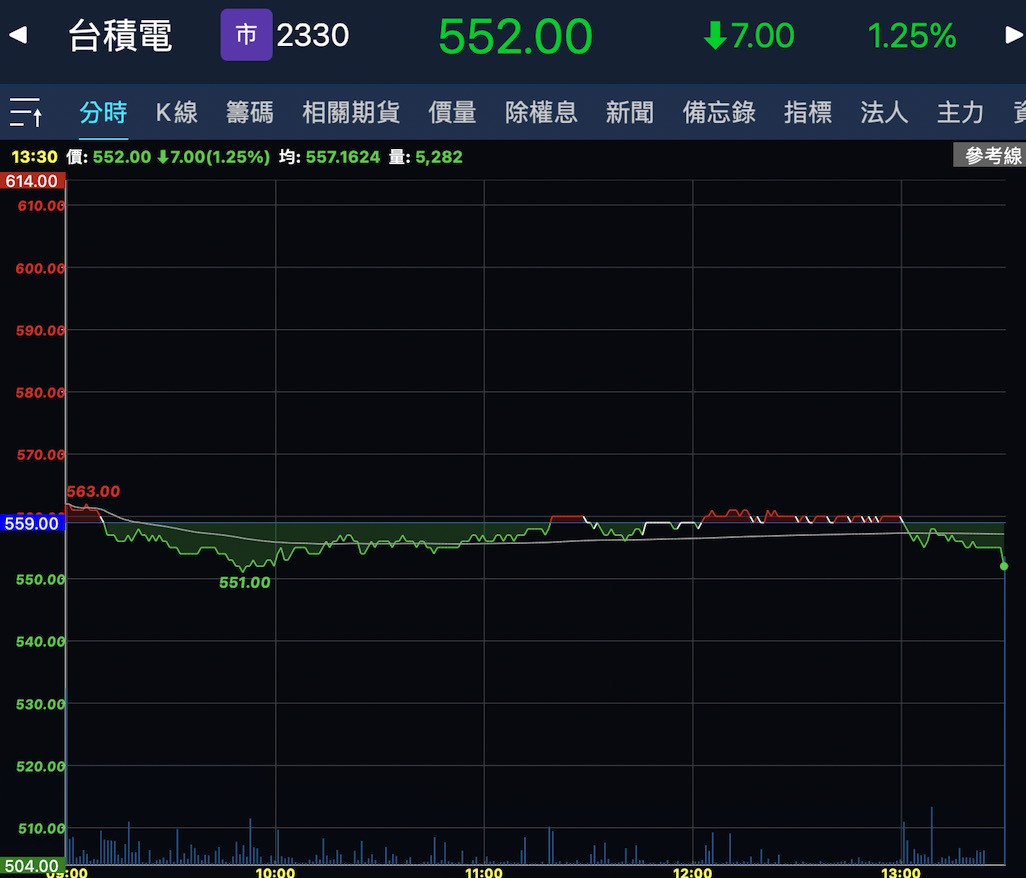Image resolution: width=1026 pixels, height=878 pixels.
Task: Click the percent change 1.25%
Action: (x=912, y=36)
